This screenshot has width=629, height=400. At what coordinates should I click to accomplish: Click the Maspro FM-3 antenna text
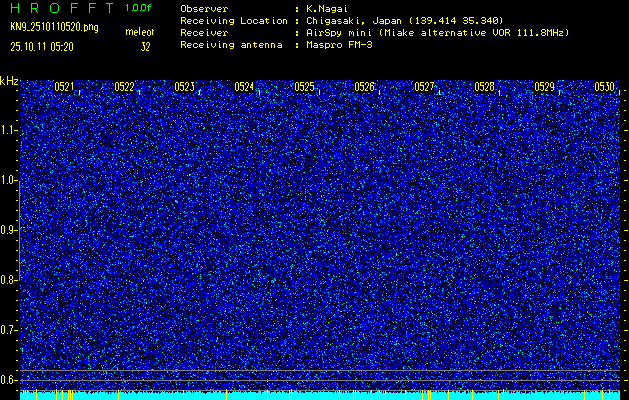(340, 45)
